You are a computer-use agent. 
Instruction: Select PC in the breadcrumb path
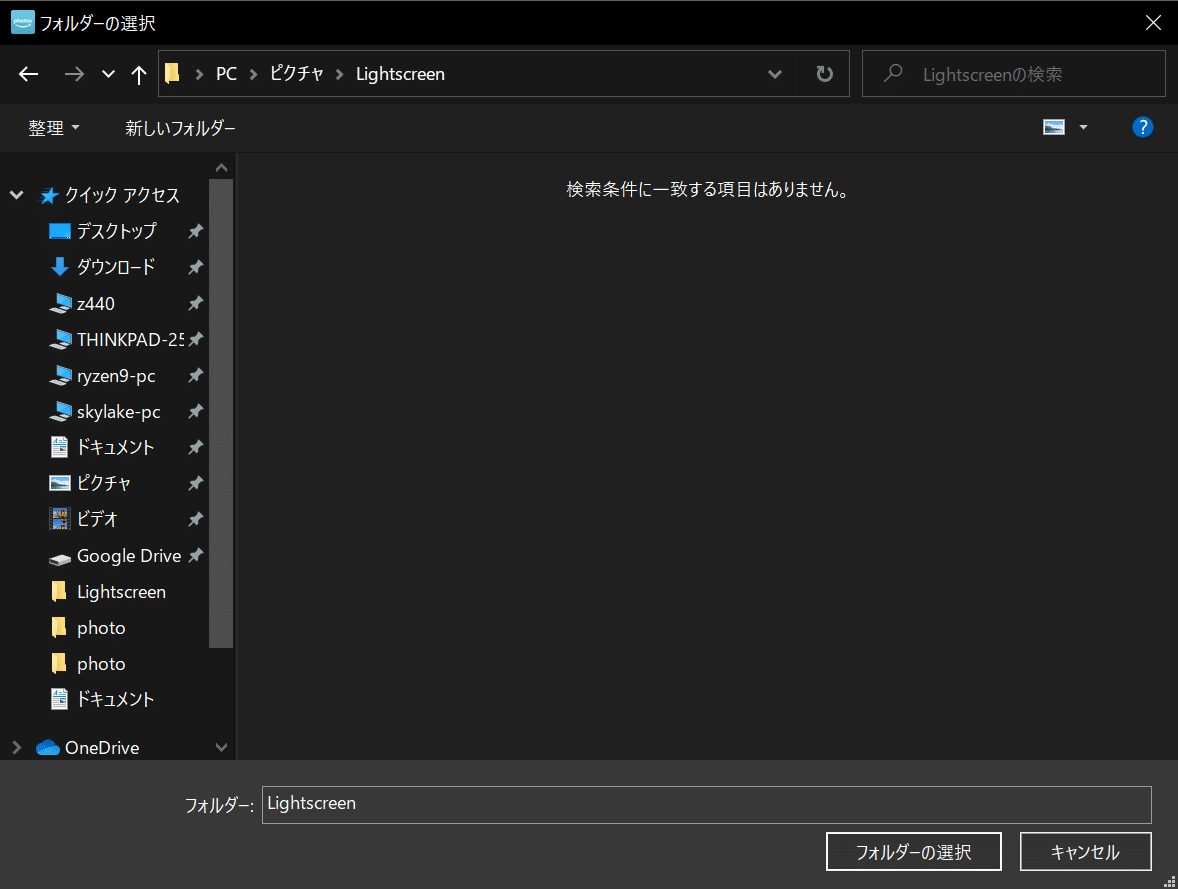[x=226, y=74]
